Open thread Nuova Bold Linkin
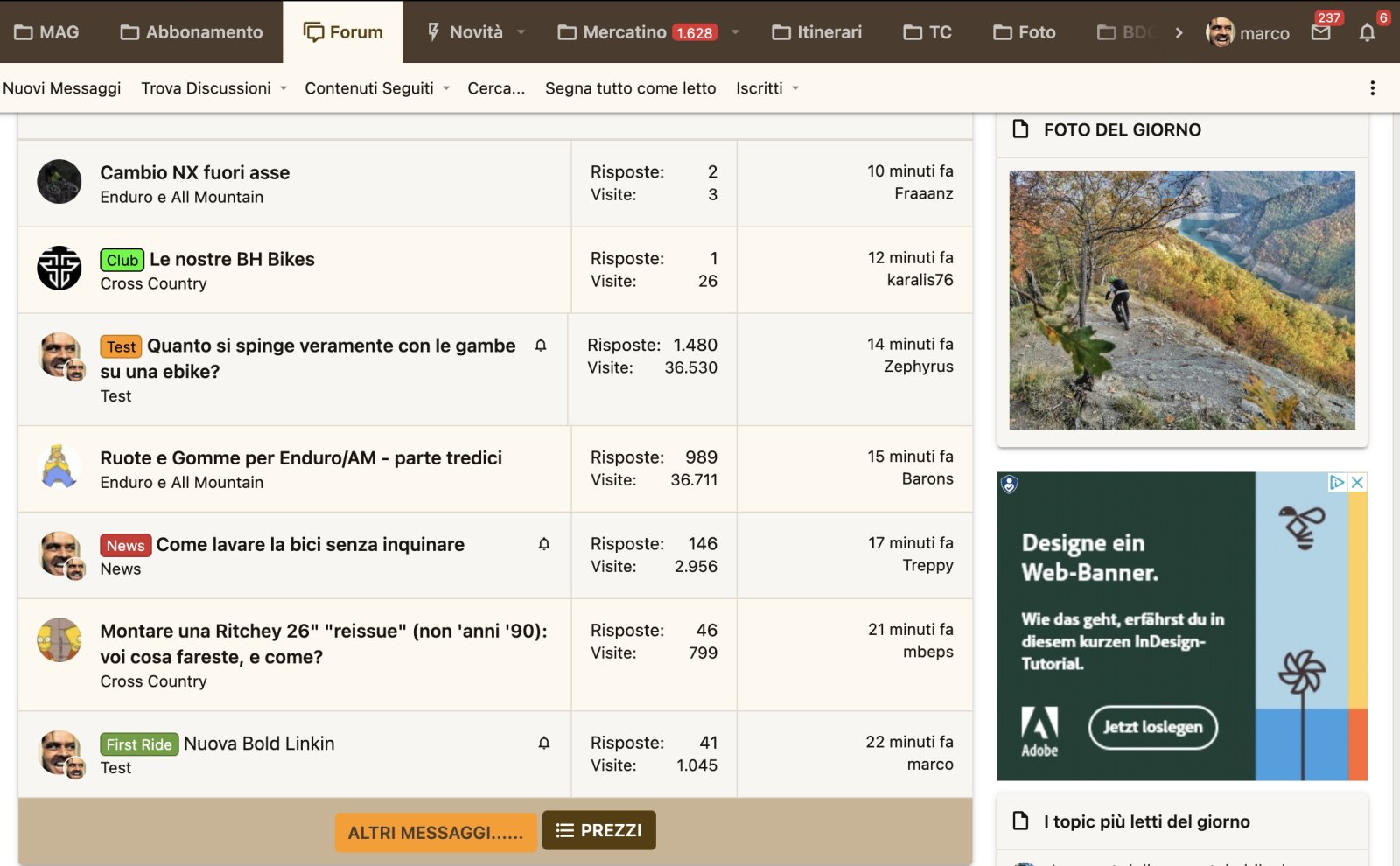1400x866 pixels. tap(259, 744)
